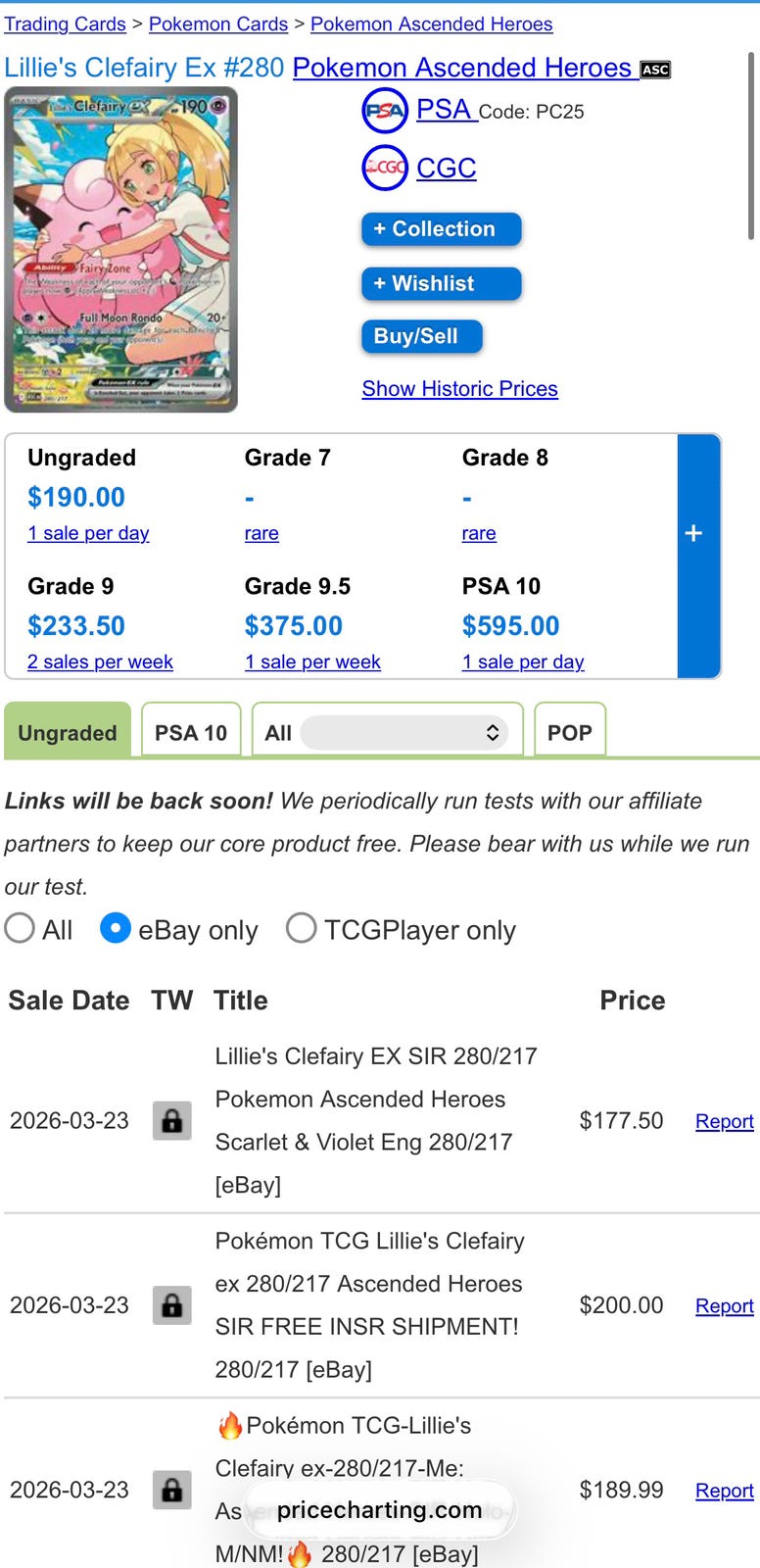Open the Buy/Sell button
Viewport: 760px width, 1568px height.
[x=422, y=336]
